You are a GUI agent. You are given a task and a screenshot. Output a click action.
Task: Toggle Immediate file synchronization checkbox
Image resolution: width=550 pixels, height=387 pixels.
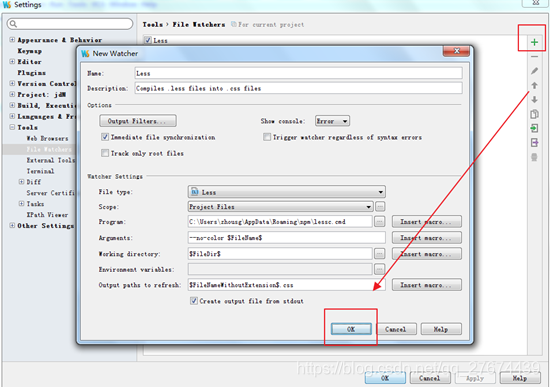click(x=105, y=137)
